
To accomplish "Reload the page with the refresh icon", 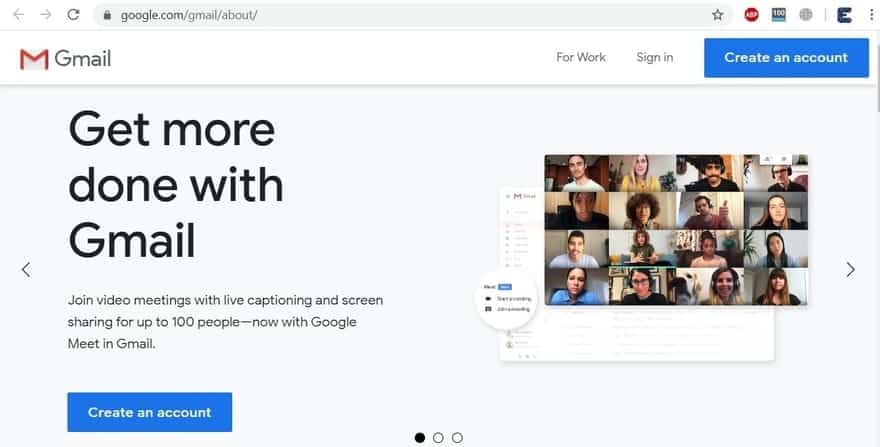I will [74, 15].
